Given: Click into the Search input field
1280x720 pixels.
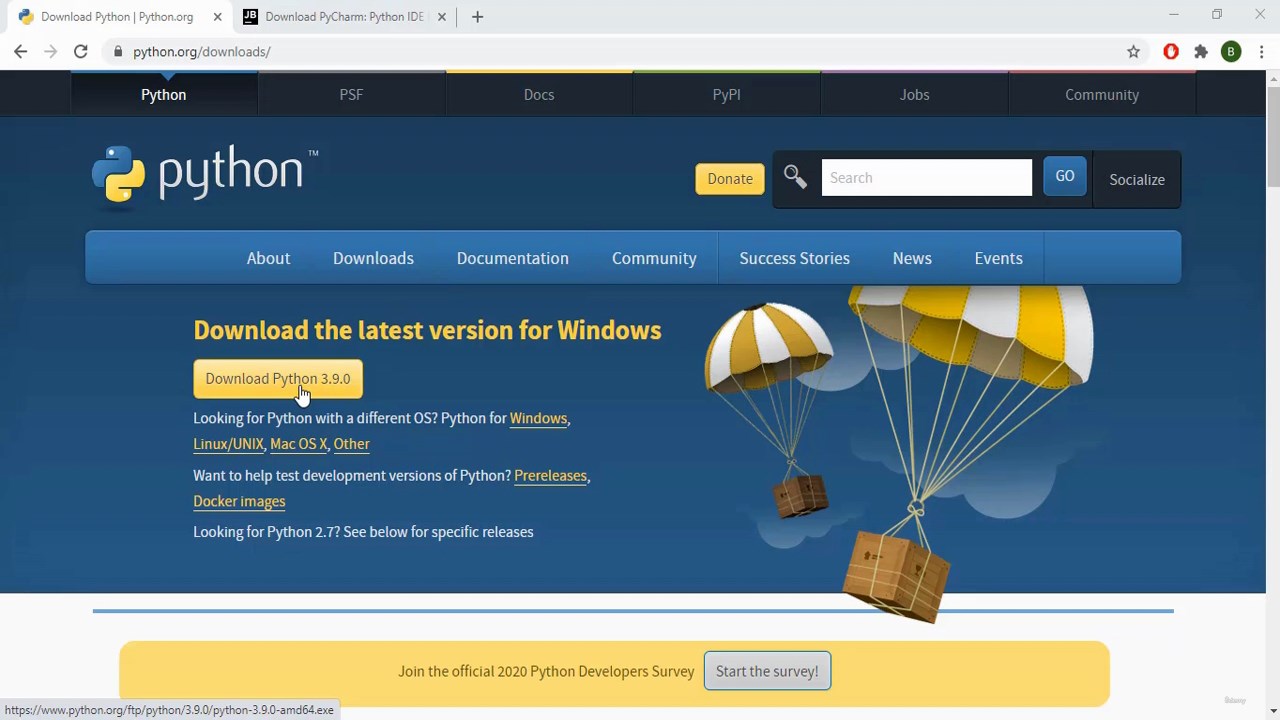Looking at the screenshot, I should 926,178.
